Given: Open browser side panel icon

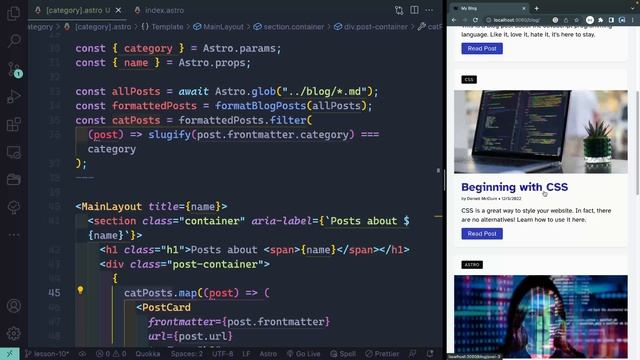Looking at the screenshot, I should (x=611, y=20).
